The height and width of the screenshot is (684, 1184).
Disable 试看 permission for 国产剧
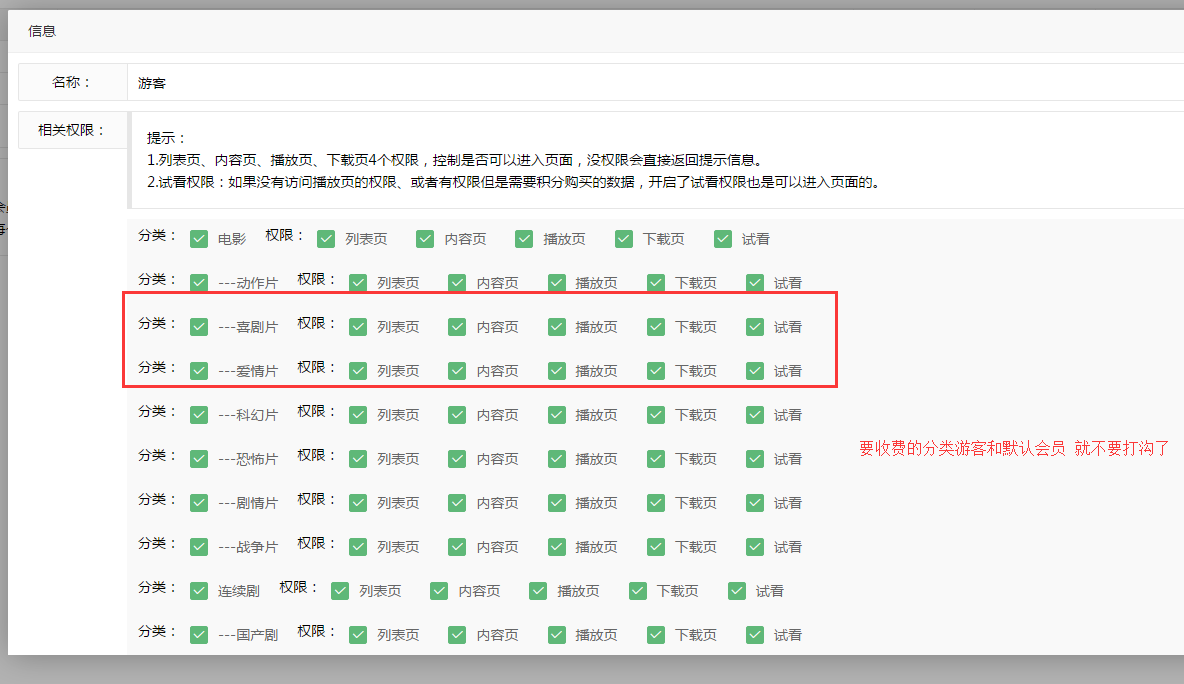click(x=754, y=634)
